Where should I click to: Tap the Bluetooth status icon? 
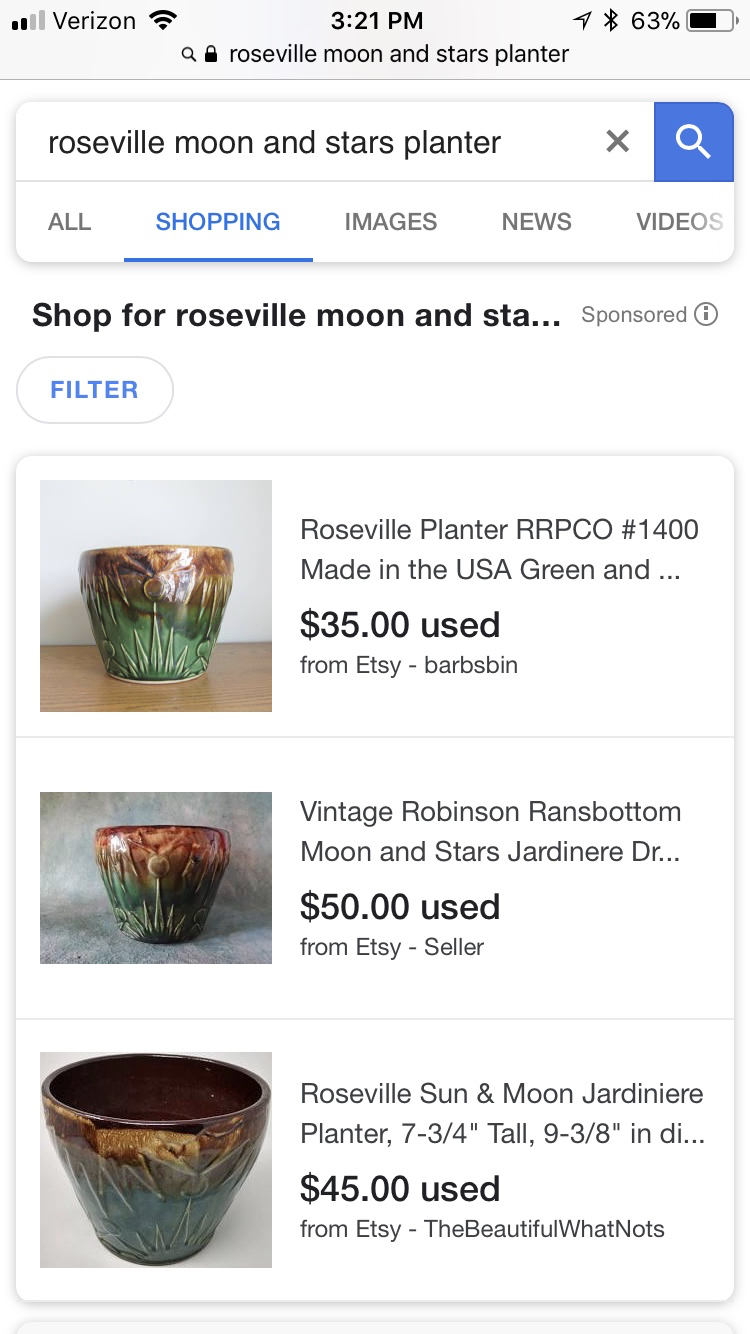pyautogui.click(x=612, y=20)
